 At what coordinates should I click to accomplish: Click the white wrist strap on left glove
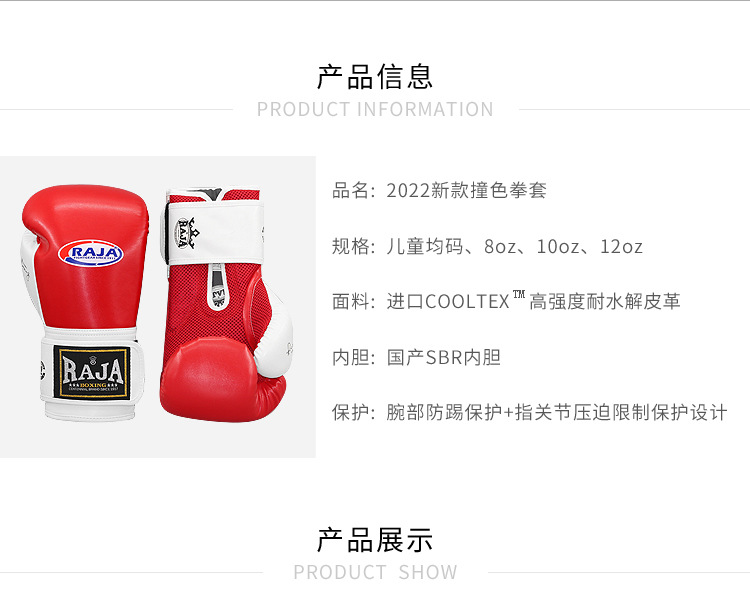[x=91, y=372]
